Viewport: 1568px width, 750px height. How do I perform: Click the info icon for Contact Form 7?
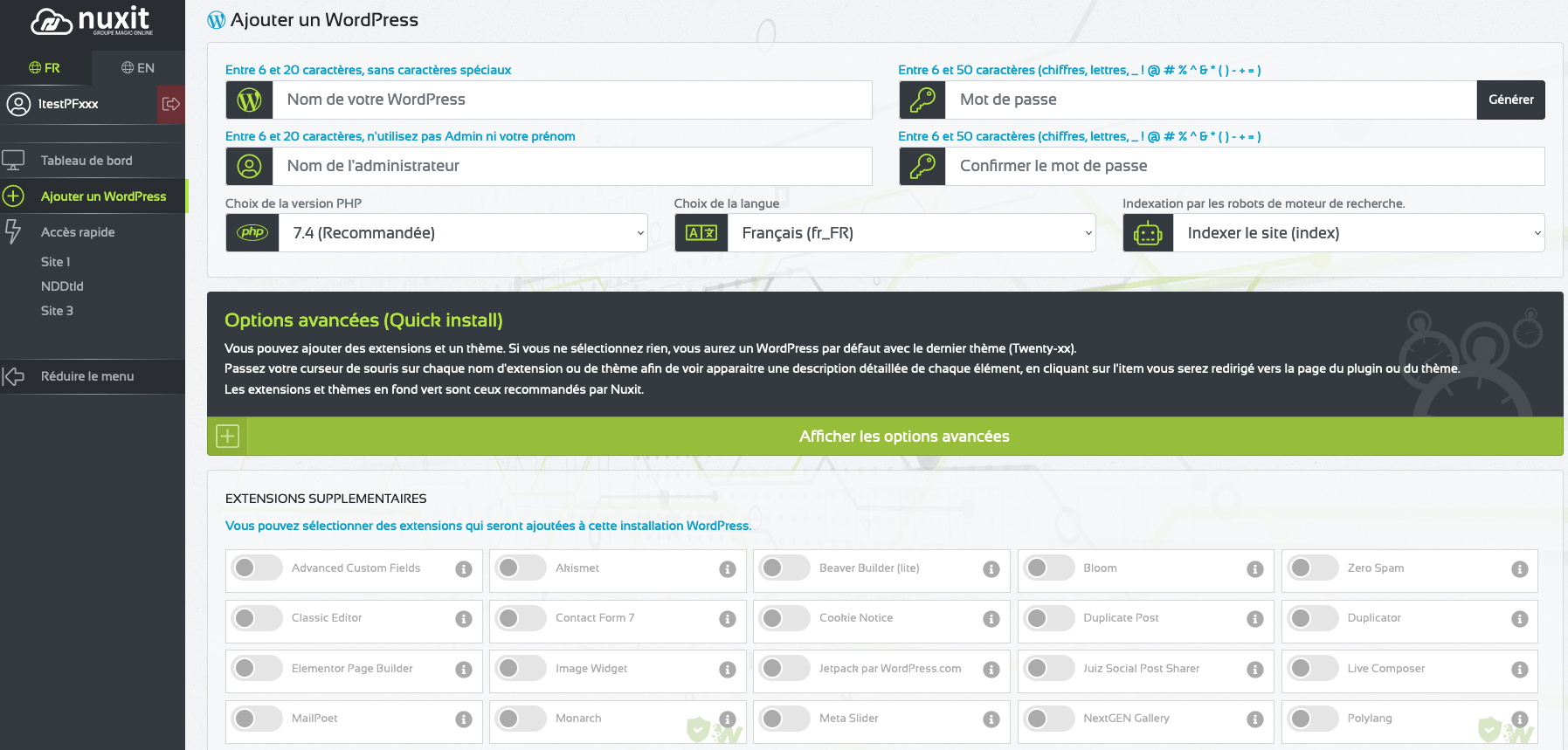728,619
